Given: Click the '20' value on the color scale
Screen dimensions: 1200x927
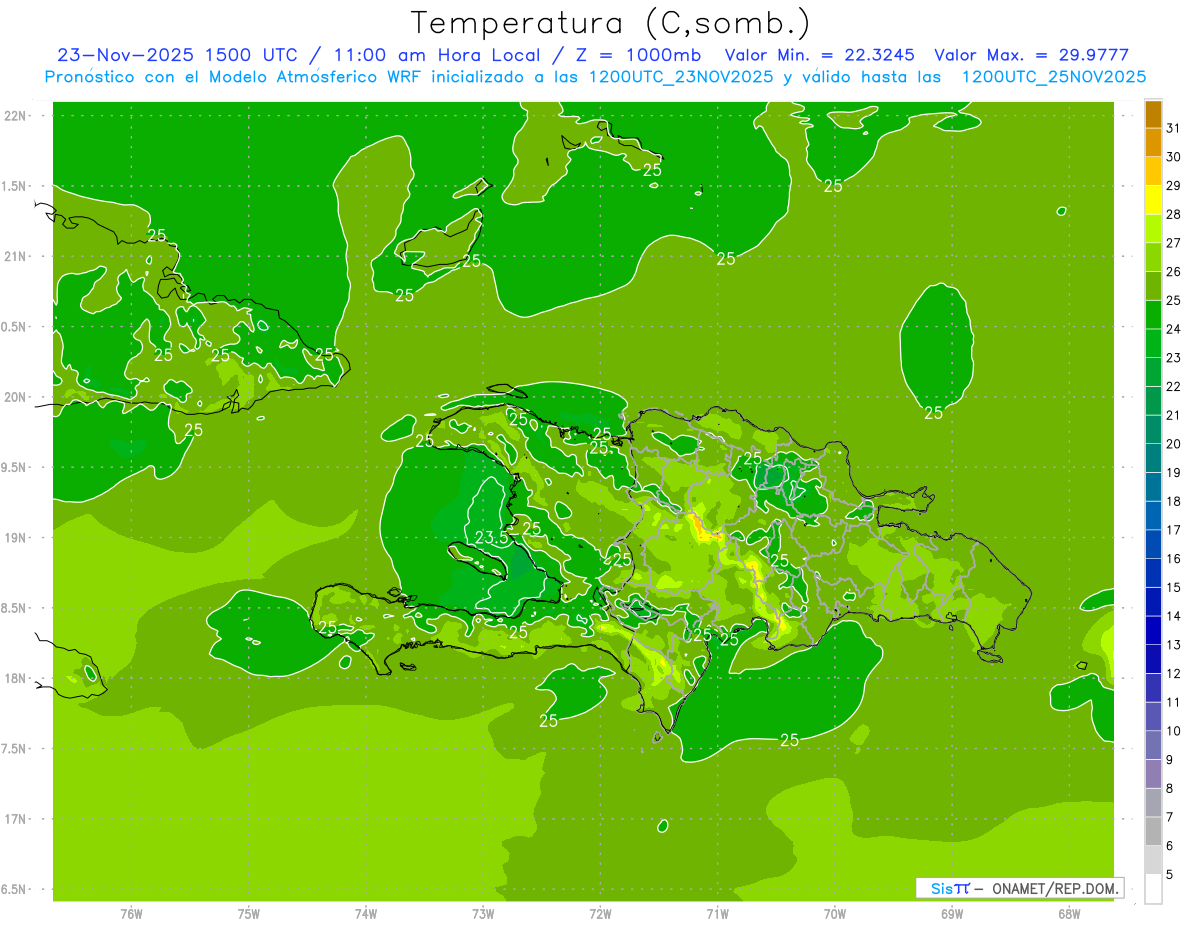Looking at the screenshot, I should pos(1174,444).
